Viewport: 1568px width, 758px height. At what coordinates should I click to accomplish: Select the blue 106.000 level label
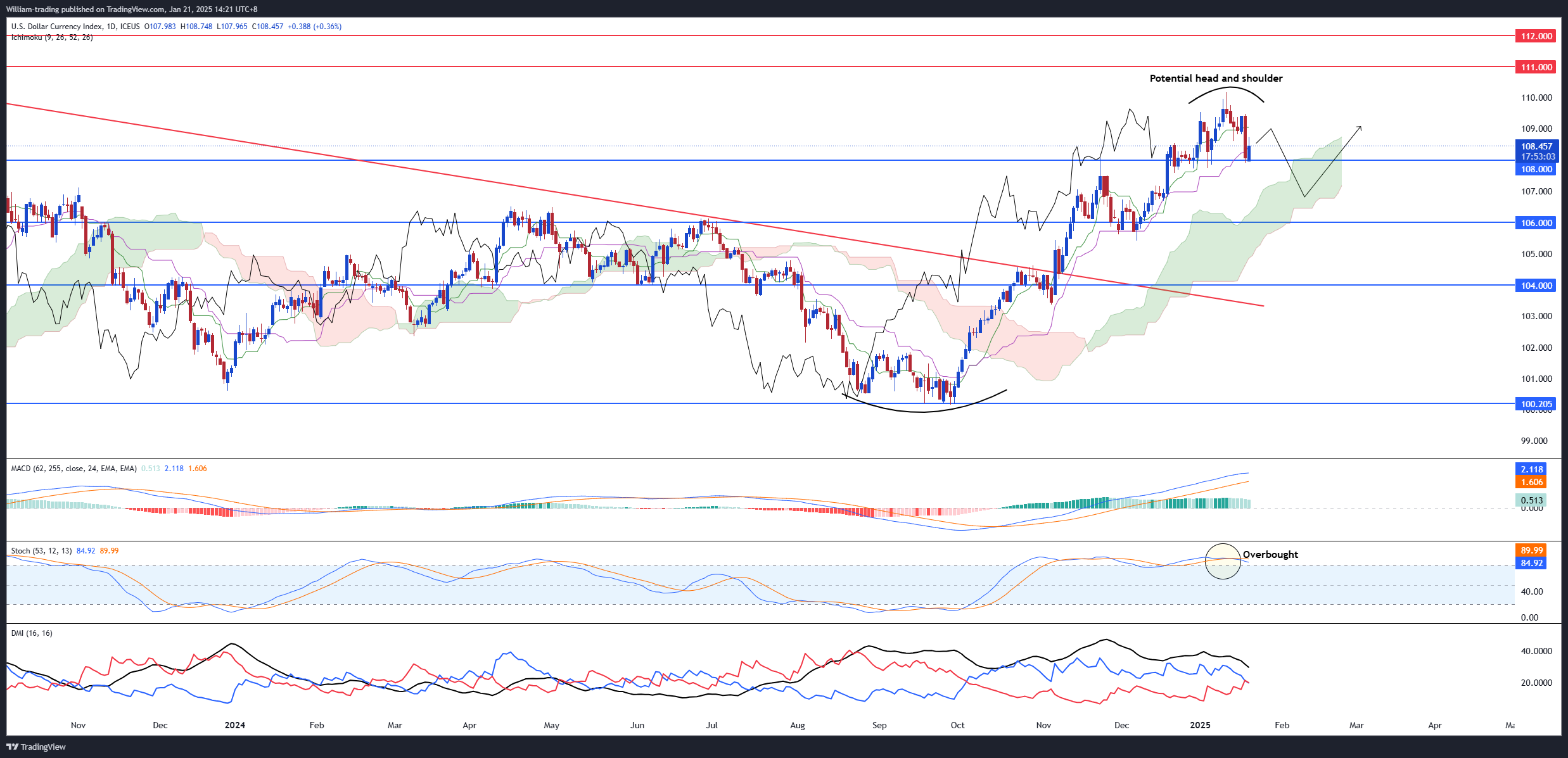pos(1536,223)
